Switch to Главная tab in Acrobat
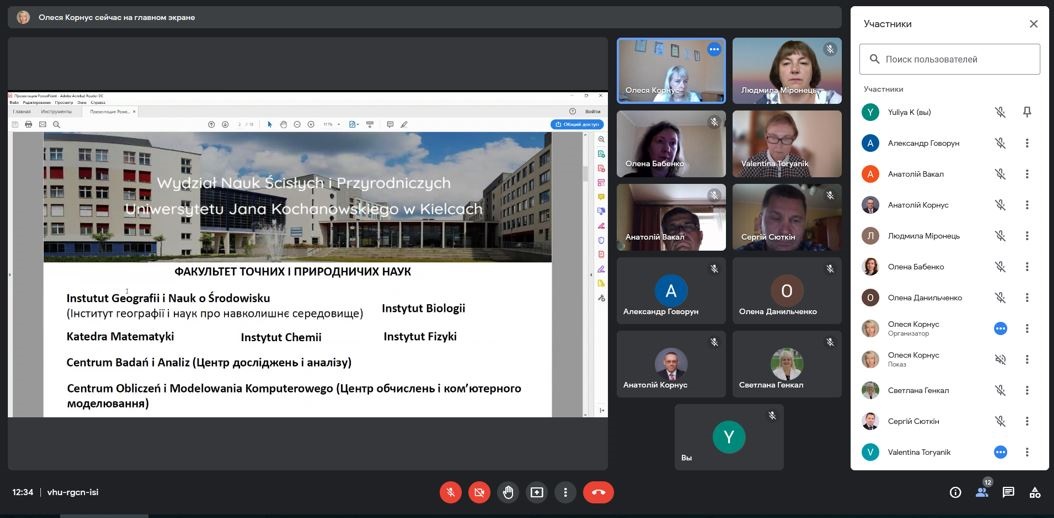 pyautogui.click(x=22, y=112)
